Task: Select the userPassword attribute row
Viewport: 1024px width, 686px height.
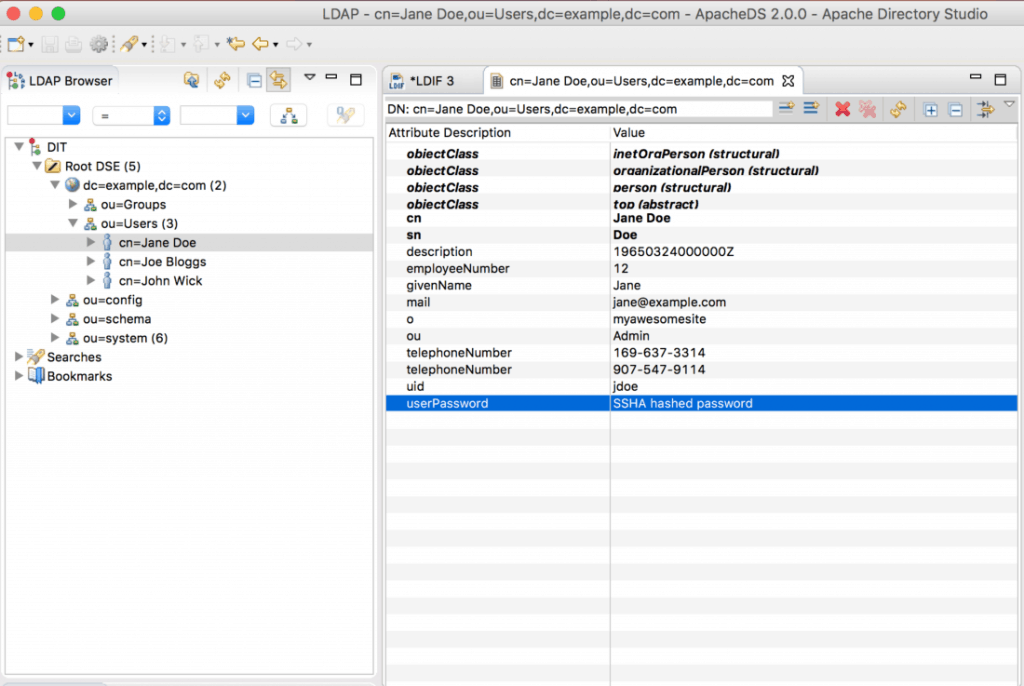Action: (x=701, y=403)
